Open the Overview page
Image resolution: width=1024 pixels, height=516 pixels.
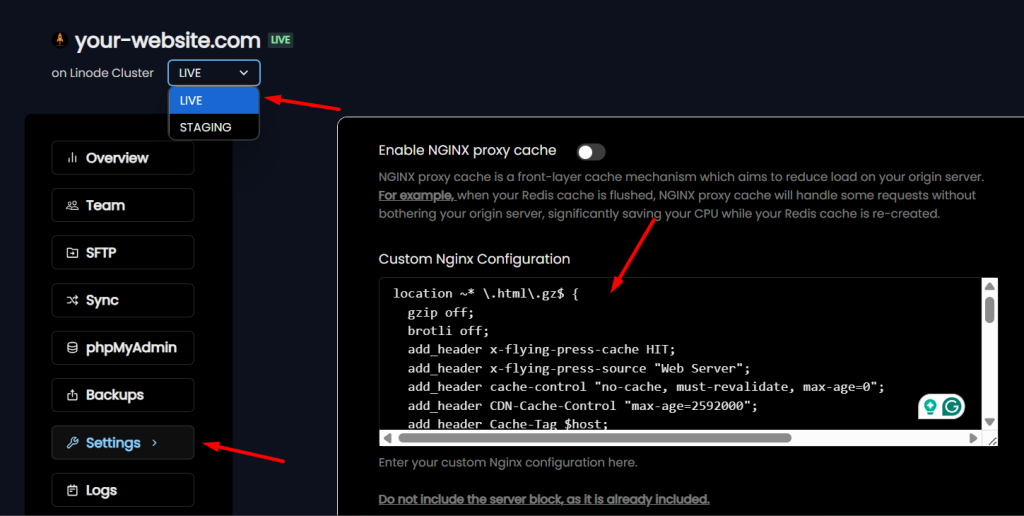123,158
